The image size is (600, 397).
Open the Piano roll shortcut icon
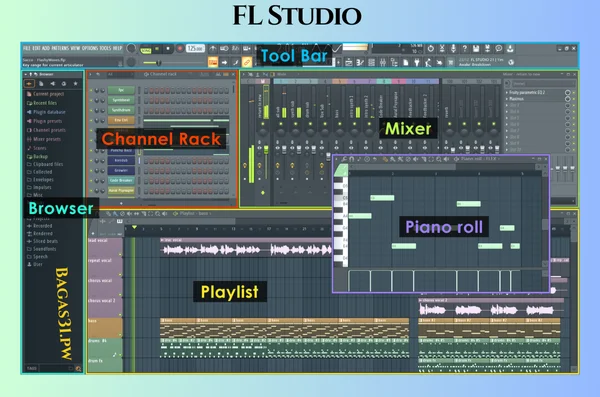pos(360,62)
